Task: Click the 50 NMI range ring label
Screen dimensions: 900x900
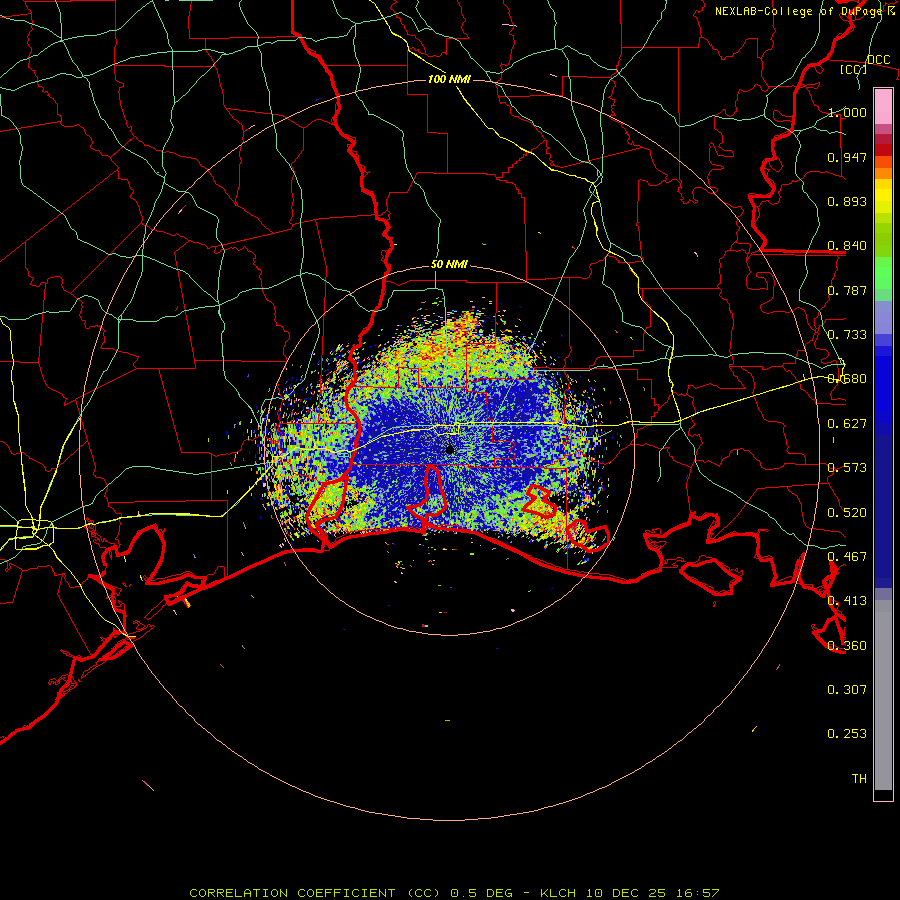Action: tap(449, 265)
